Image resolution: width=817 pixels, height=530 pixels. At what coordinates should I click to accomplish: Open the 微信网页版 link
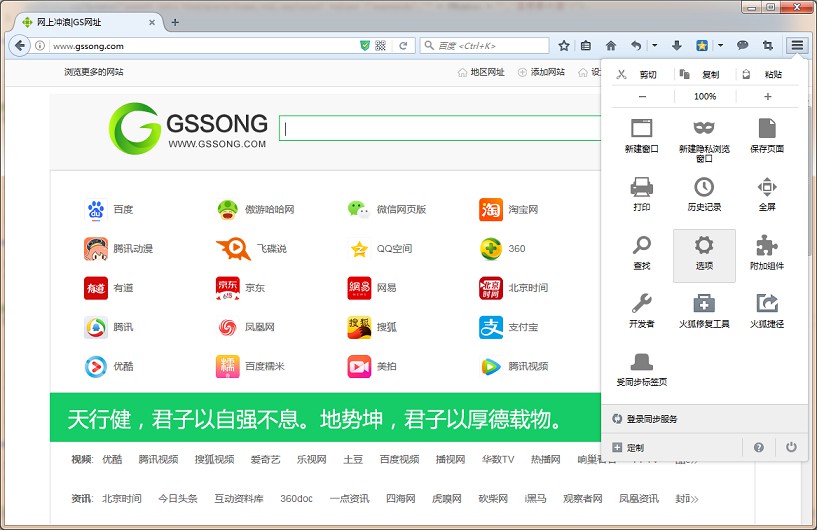(387, 209)
